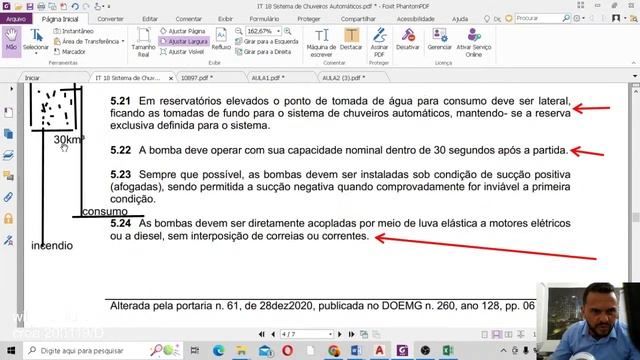Image resolution: width=640 pixels, height=360 pixels.
Task: Click the Selecionar text tool
Action: pos(36,41)
